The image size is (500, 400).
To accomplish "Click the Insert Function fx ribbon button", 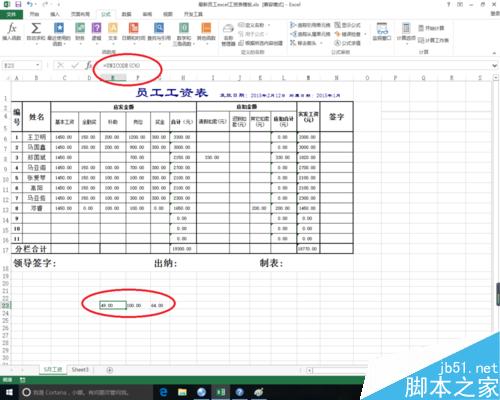I will tap(12, 32).
